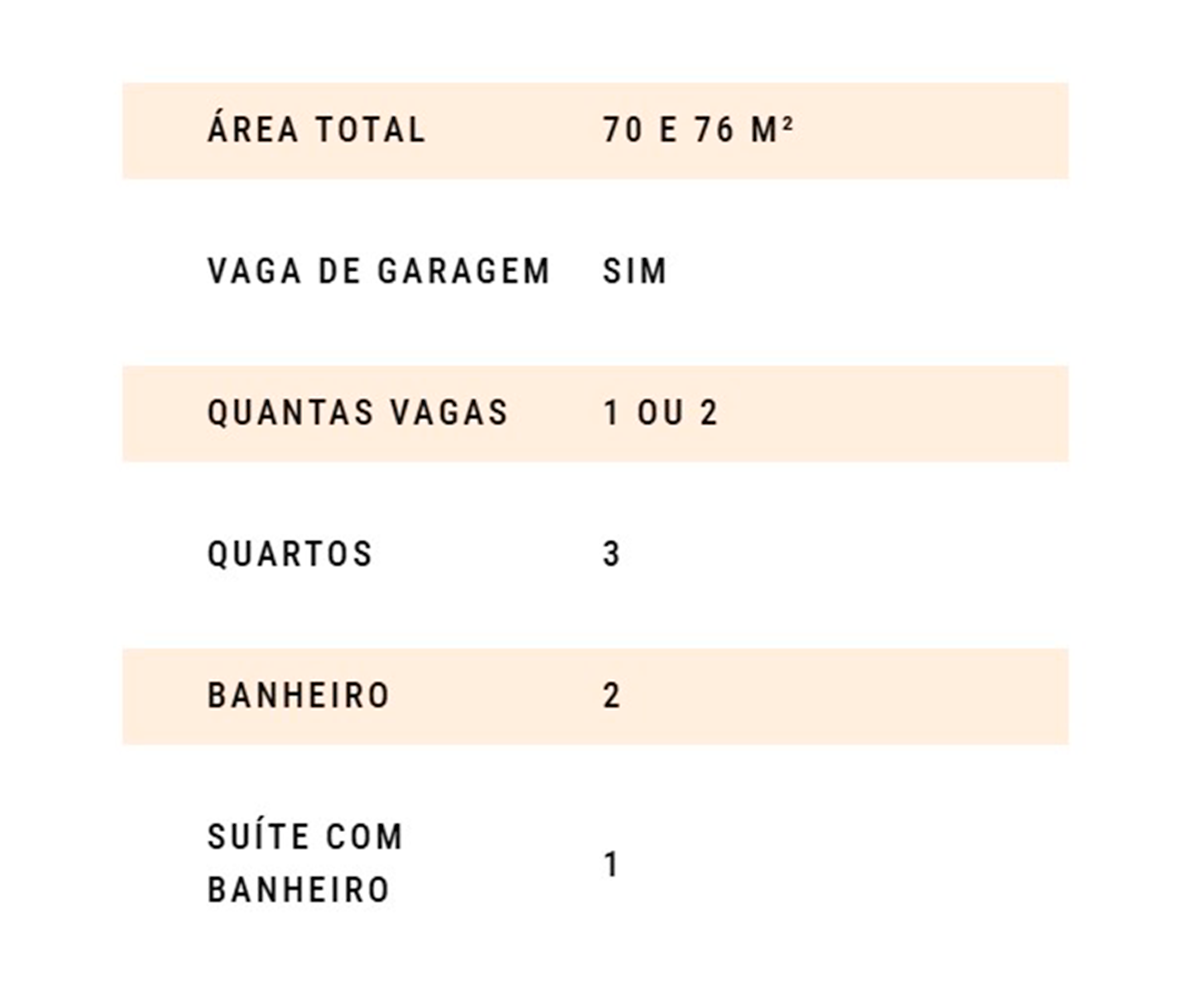
Task: Select the "1 ou 2" parking spaces value
Action: [660, 413]
